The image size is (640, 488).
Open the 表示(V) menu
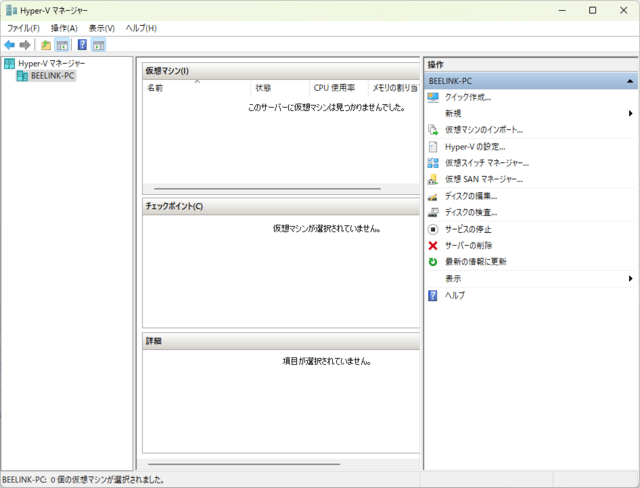(x=102, y=28)
